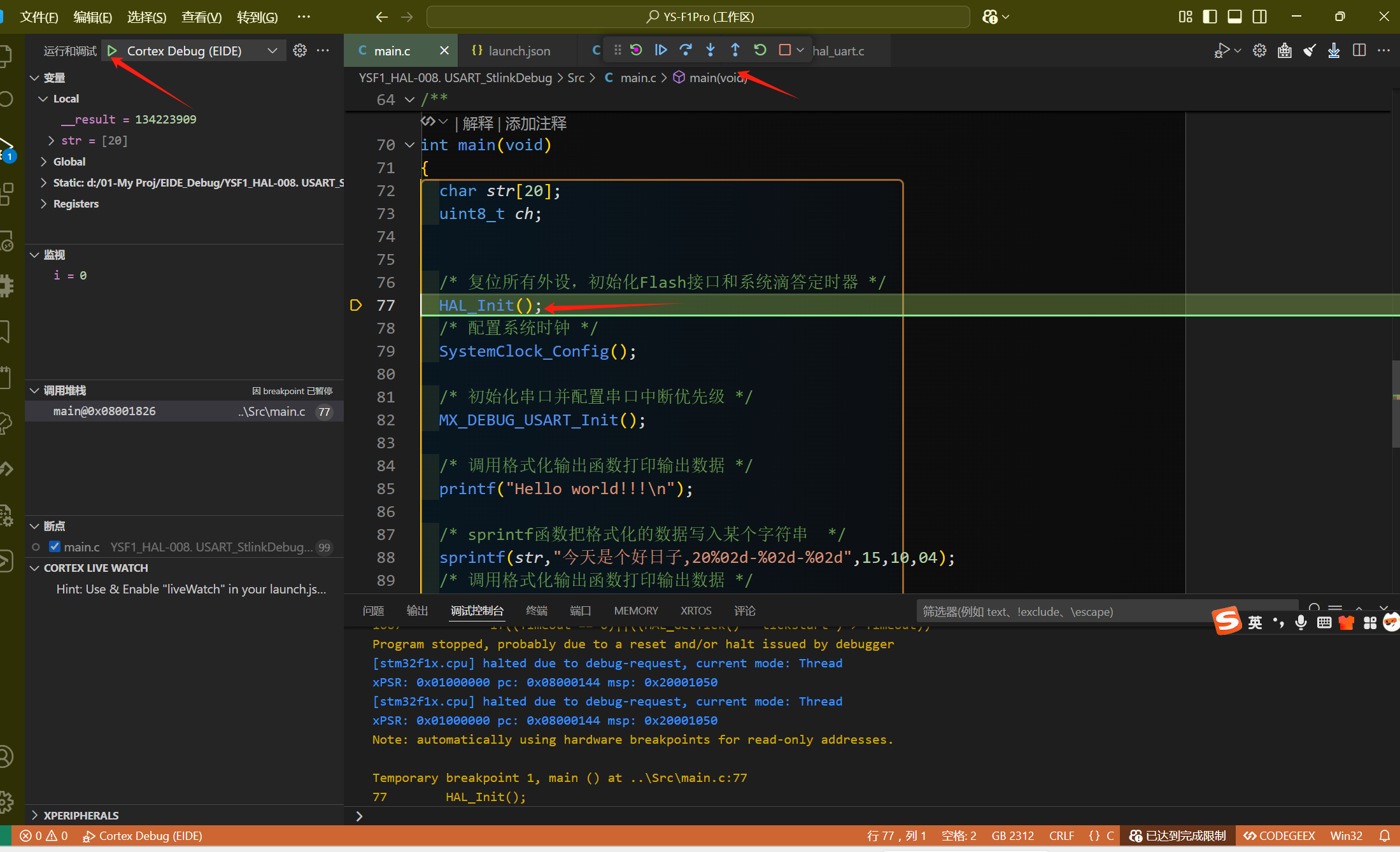Switch to launch.json tab
The width and height of the screenshot is (1400, 852).
[x=519, y=50]
